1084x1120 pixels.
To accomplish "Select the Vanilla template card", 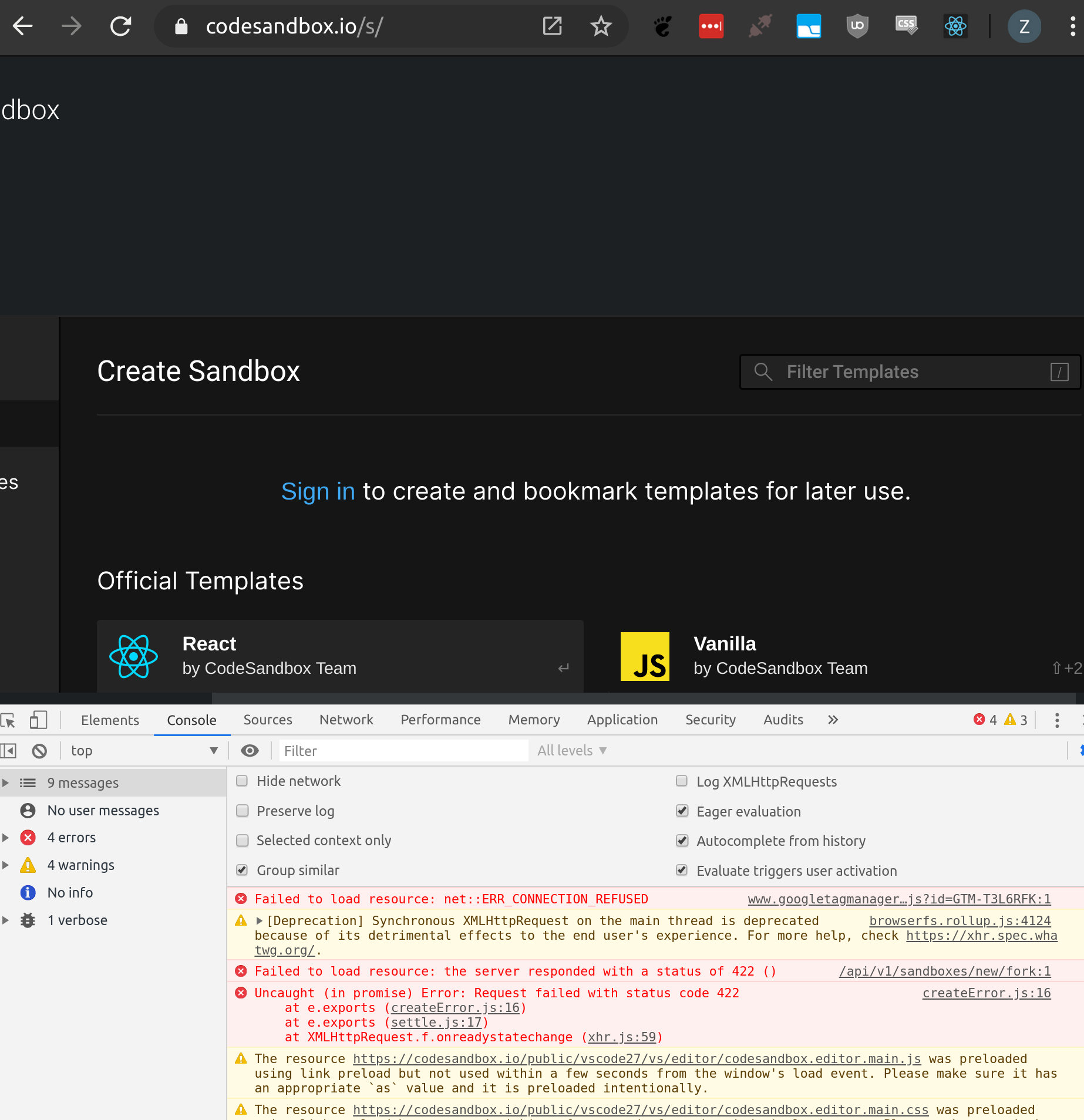I will (846, 656).
